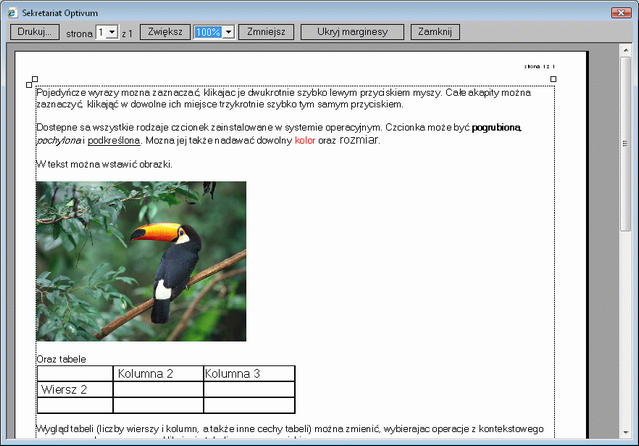Viewport: 639px width, 446px height.
Task: Click the bold word pogrubiona
Action: (496, 128)
